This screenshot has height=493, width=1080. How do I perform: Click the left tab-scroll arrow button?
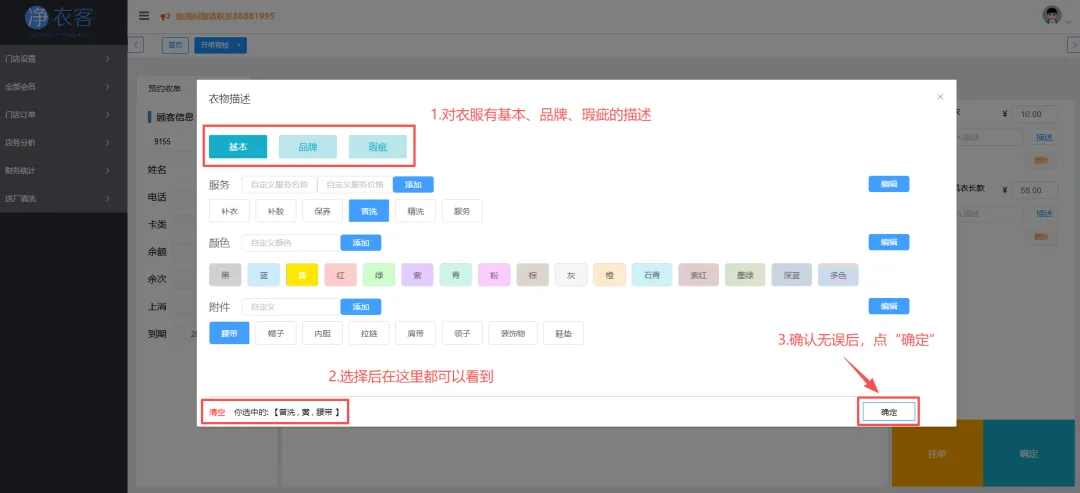[136, 45]
